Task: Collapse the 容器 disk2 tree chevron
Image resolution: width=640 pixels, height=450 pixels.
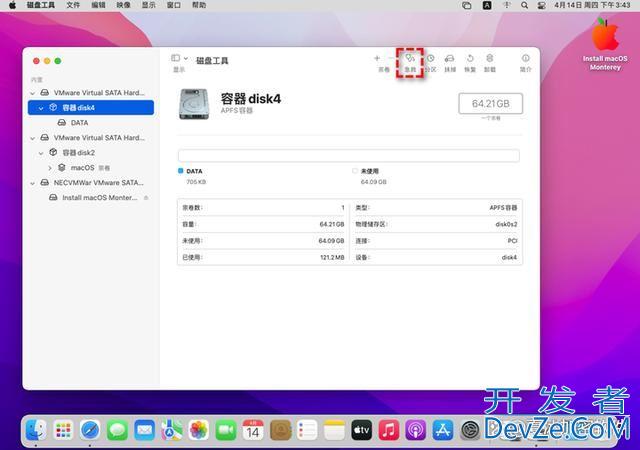Action: click(41, 153)
